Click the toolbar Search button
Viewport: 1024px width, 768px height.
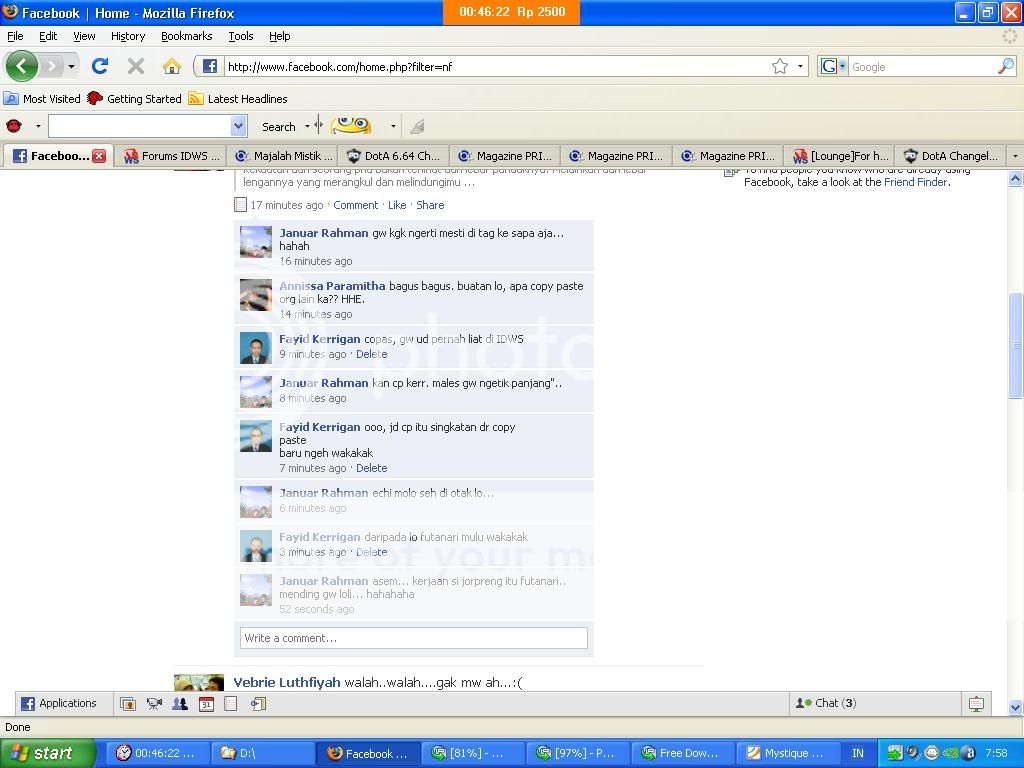279,127
